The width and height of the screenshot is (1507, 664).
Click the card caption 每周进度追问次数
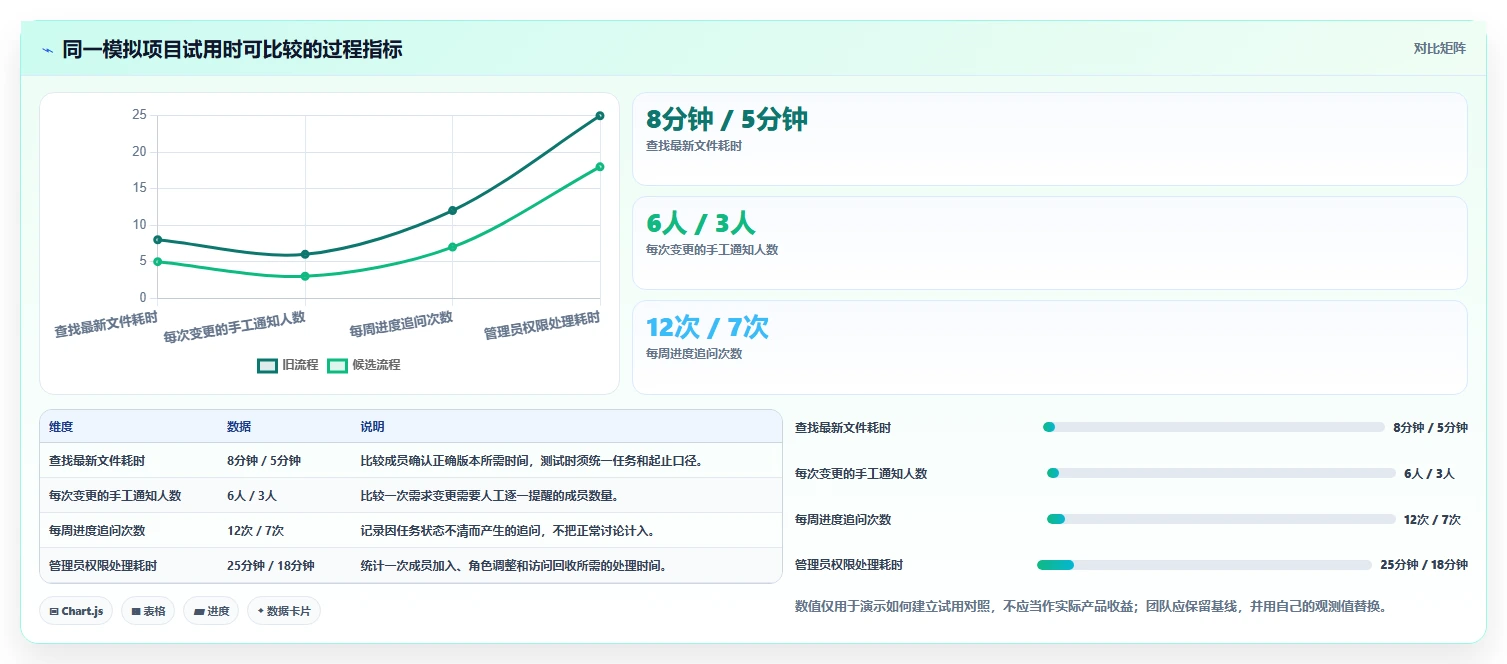694,354
